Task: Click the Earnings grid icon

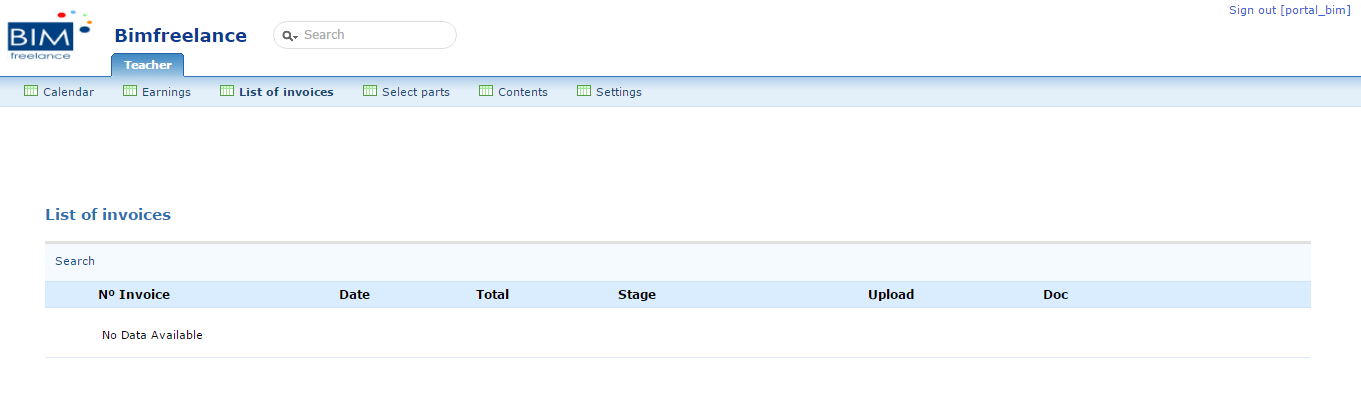Action: click(x=130, y=91)
